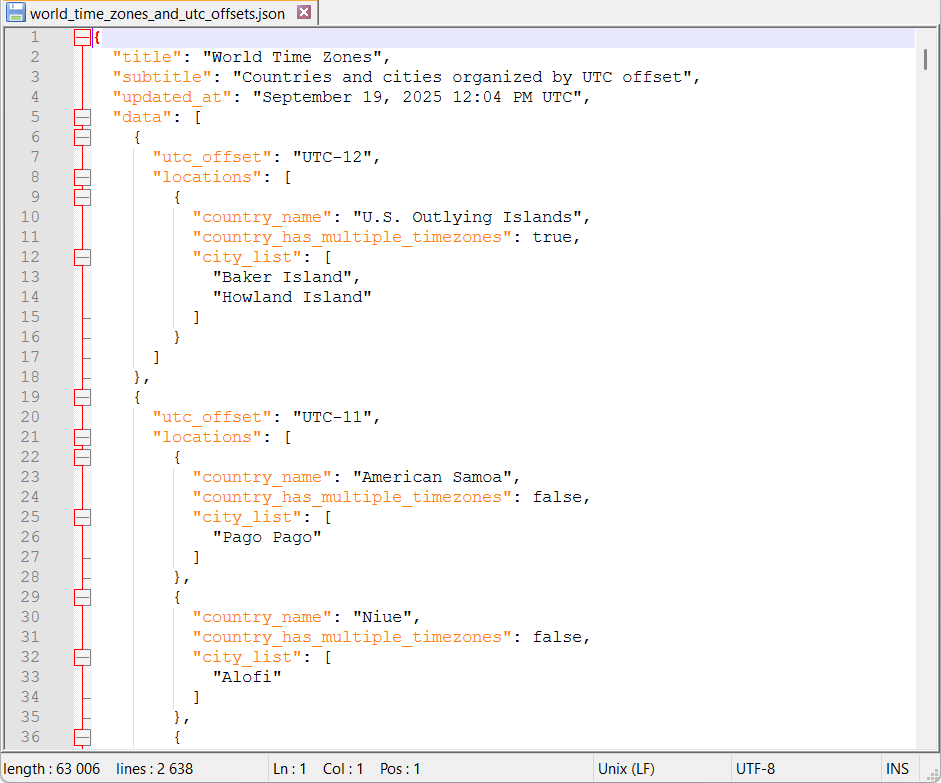
Task: Click the "length: 63 006" status field
Action: 51,768
